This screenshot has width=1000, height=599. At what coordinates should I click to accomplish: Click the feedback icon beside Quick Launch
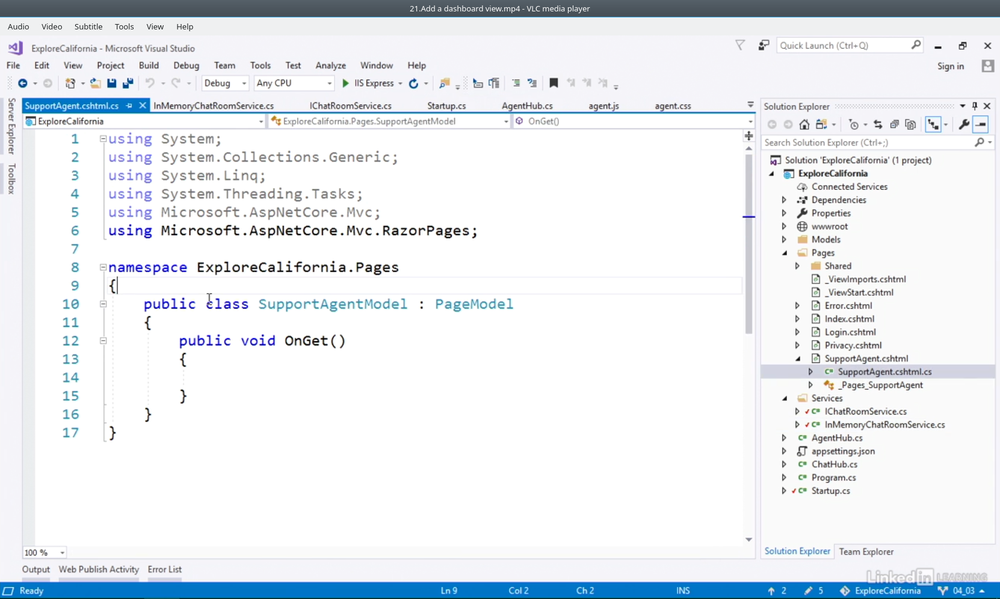pyautogui.click(x=763, y=45)
